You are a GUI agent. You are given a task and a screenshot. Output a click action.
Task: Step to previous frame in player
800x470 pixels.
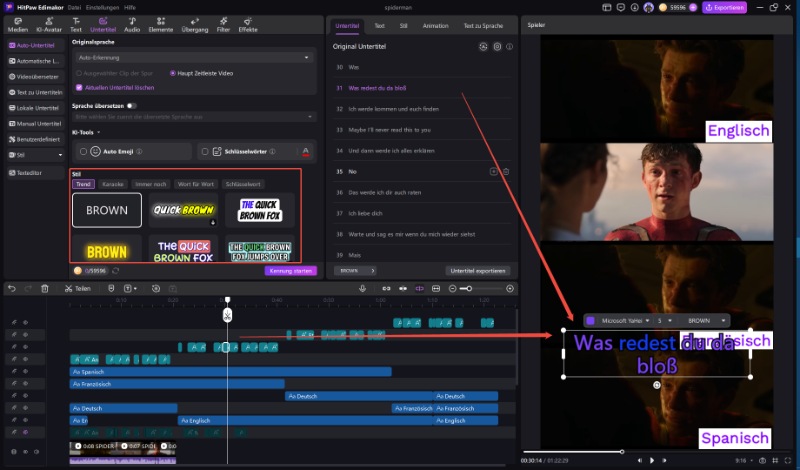(x=639, y=460)
